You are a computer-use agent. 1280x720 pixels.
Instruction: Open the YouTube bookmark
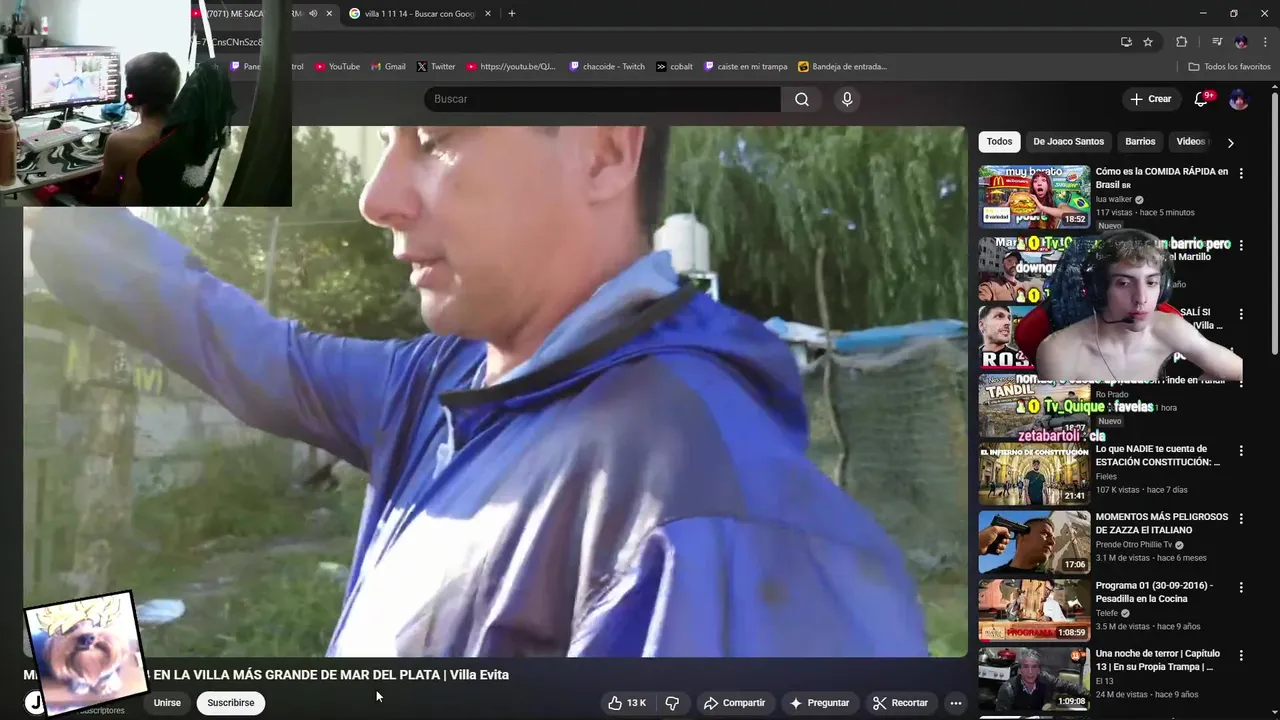(x=337, y=66)
